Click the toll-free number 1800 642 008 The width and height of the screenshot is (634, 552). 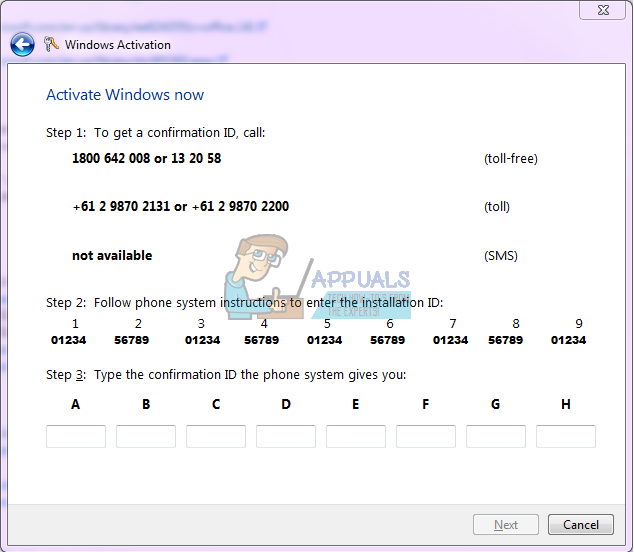tap(111, 158)
